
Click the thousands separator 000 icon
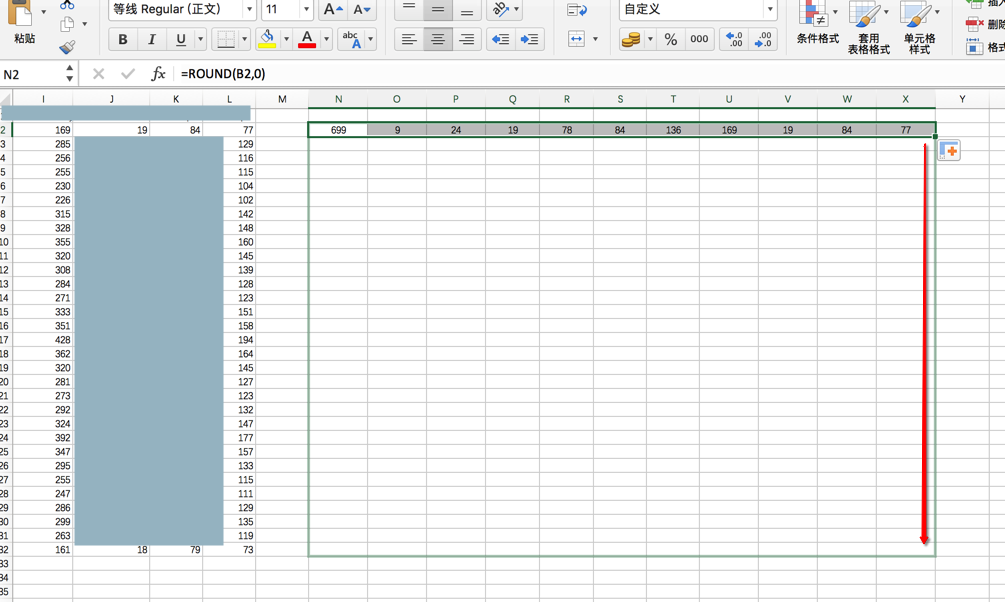[x=699, y=40]
